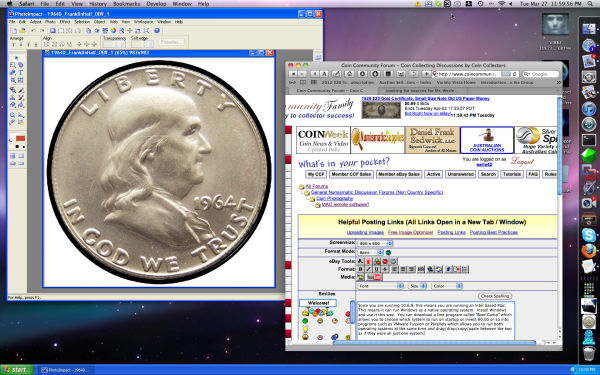Click green help circle next to Format Mode
600x375 pixels.
[x=388, y=253]
